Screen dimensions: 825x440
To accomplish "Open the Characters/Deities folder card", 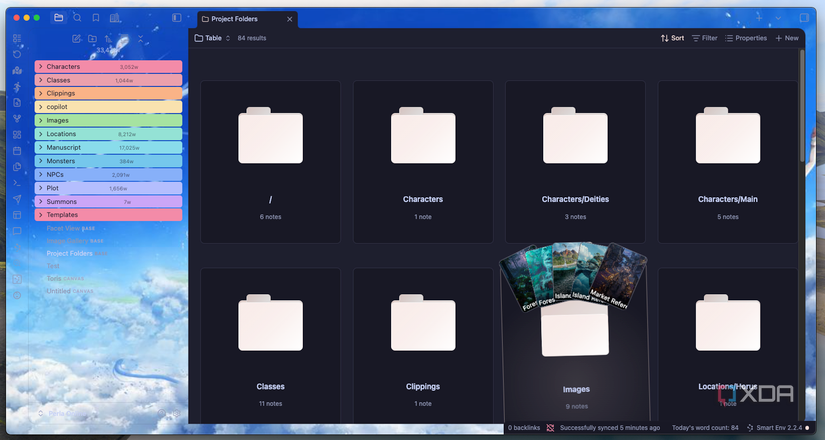I will point(575,162).
